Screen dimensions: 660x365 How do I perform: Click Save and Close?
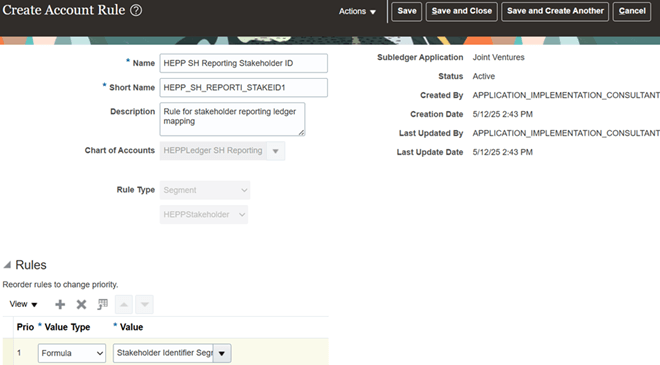point(461,11)
